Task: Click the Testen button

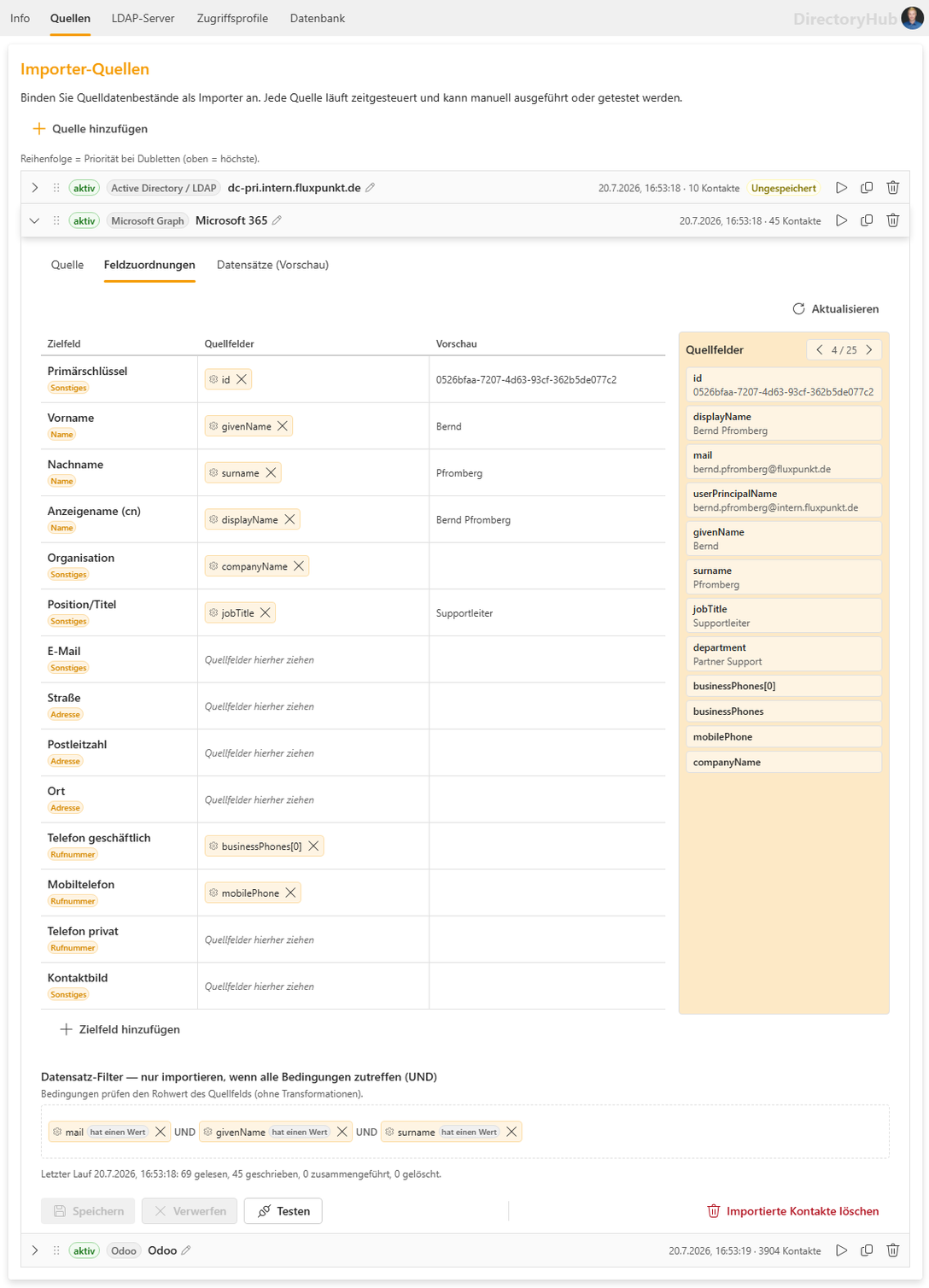Action: [x=283, y=1211]
